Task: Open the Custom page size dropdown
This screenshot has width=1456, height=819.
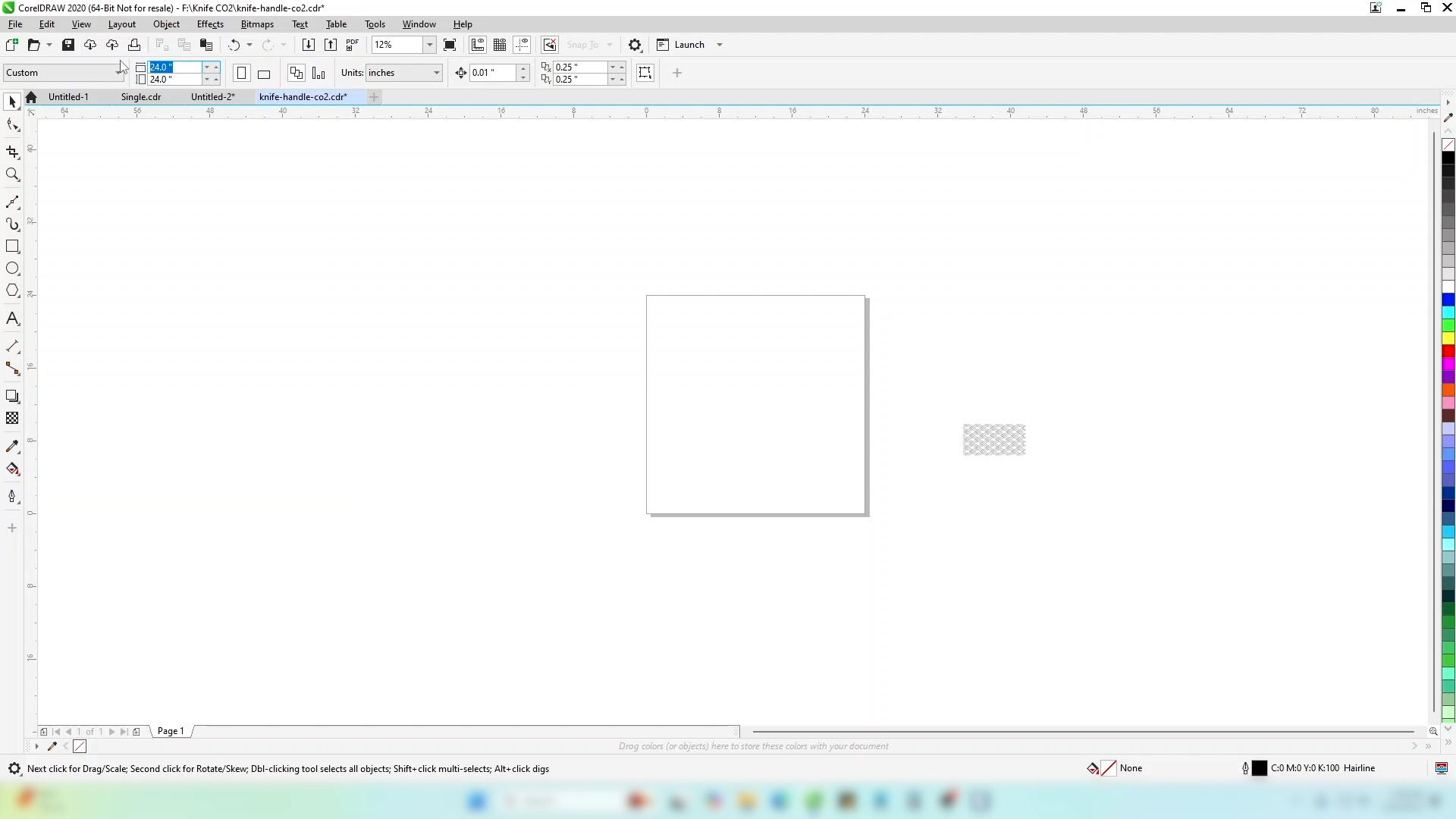Action: pyautogui.click(x=120, y=73)
